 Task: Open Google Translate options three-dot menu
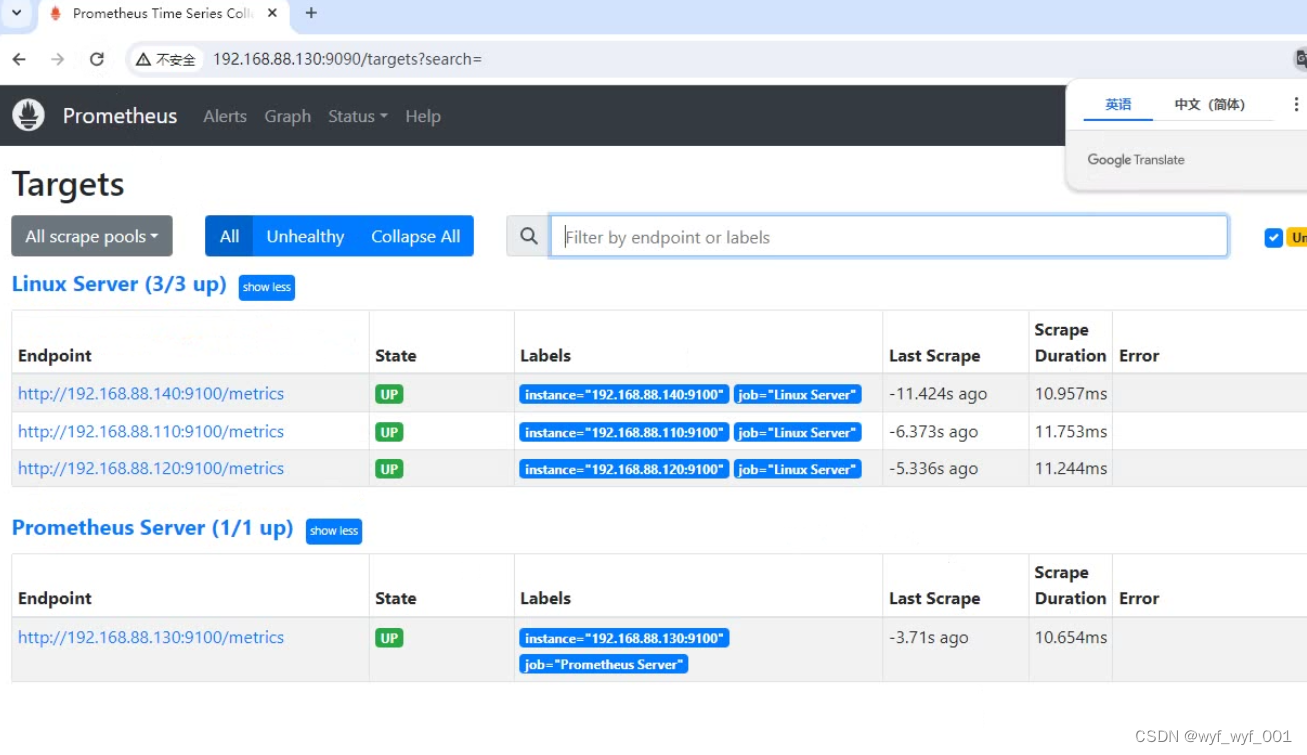[1296, 104]
